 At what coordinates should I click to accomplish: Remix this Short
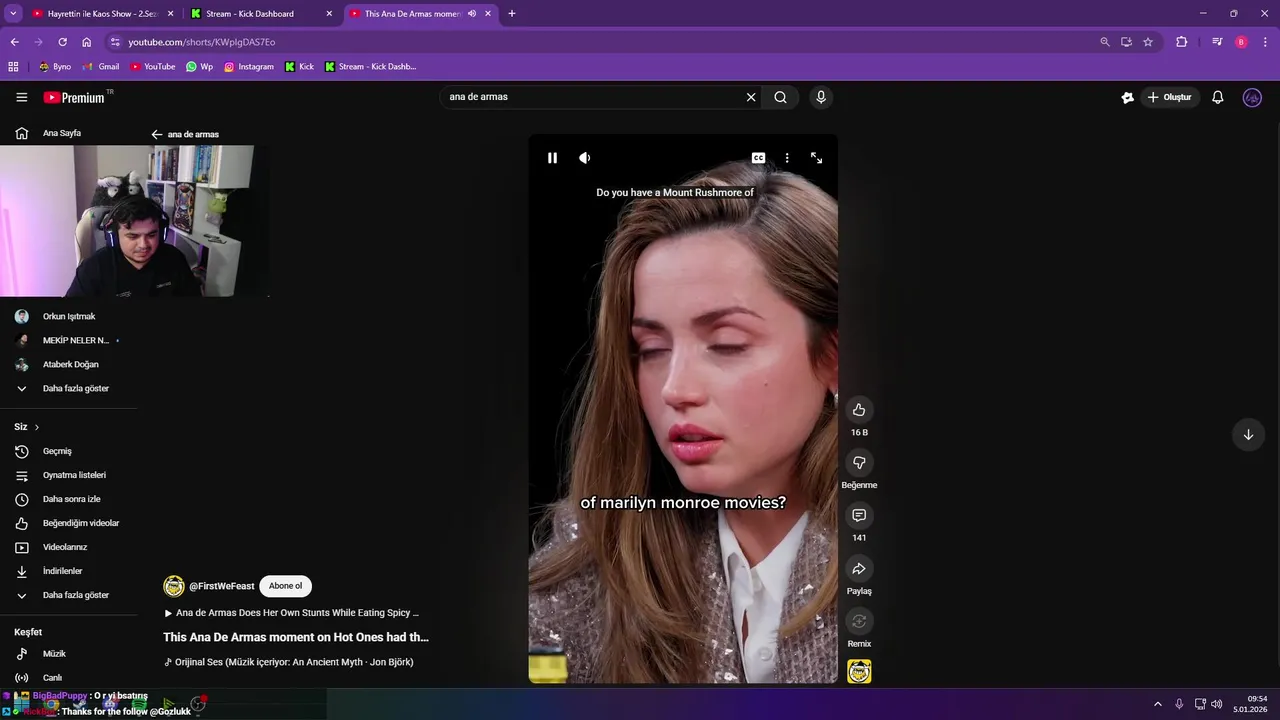[859, 622]
